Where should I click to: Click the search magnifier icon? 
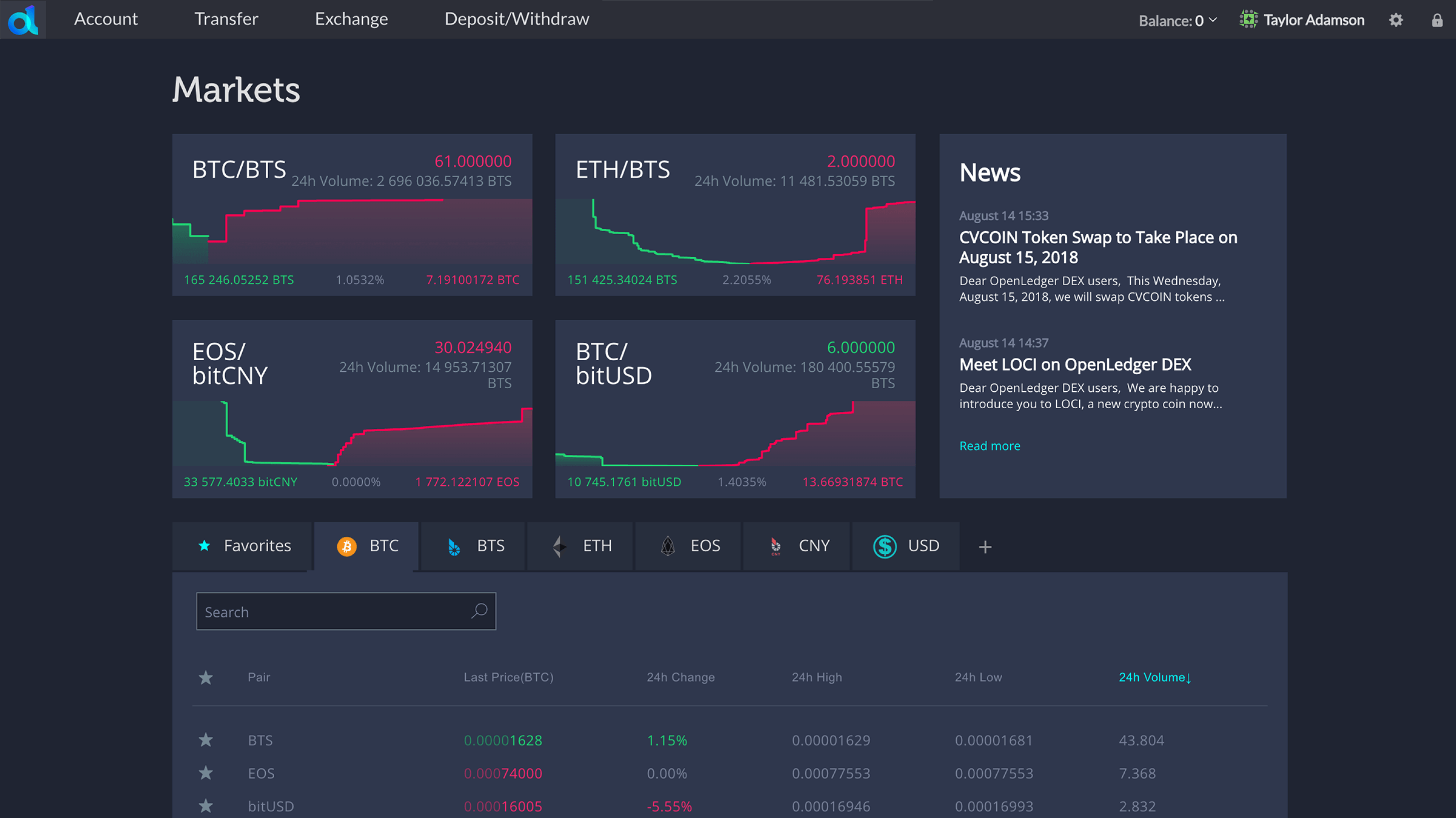coord(479,611)
